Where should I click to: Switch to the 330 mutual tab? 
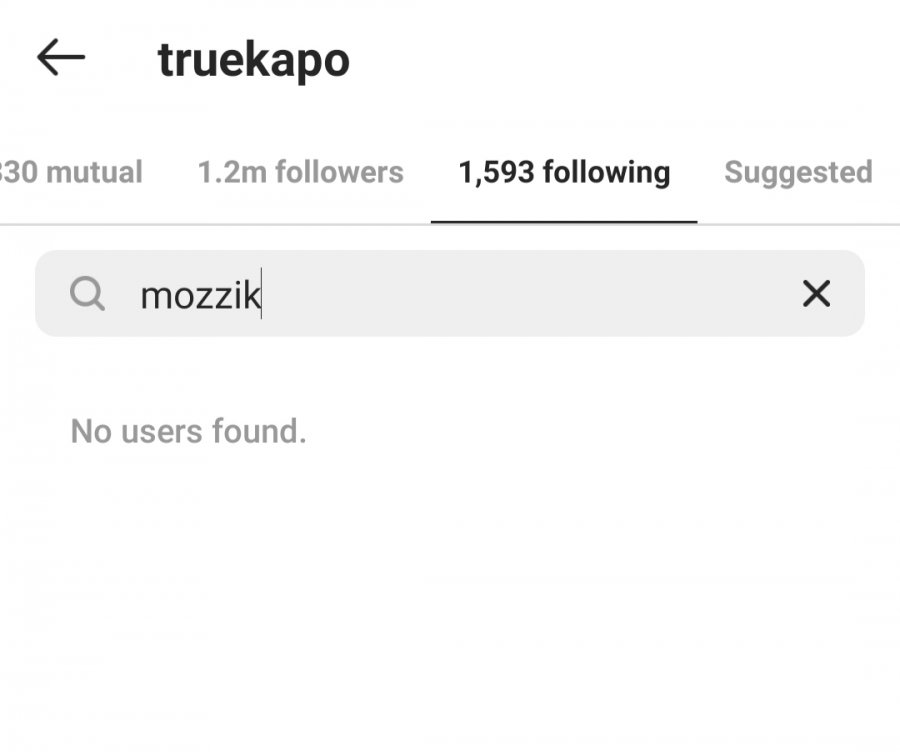pyautogui.click(x=71, y=172)
